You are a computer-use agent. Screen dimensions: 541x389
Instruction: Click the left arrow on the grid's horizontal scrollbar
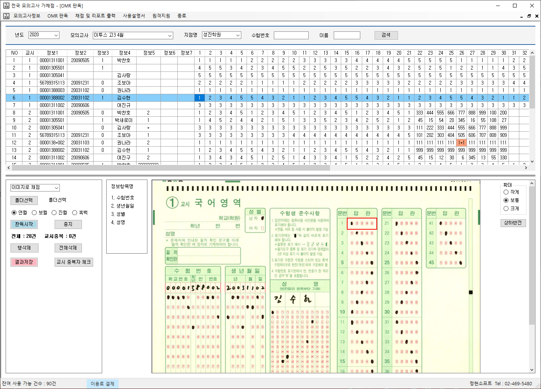click(9, 167)
